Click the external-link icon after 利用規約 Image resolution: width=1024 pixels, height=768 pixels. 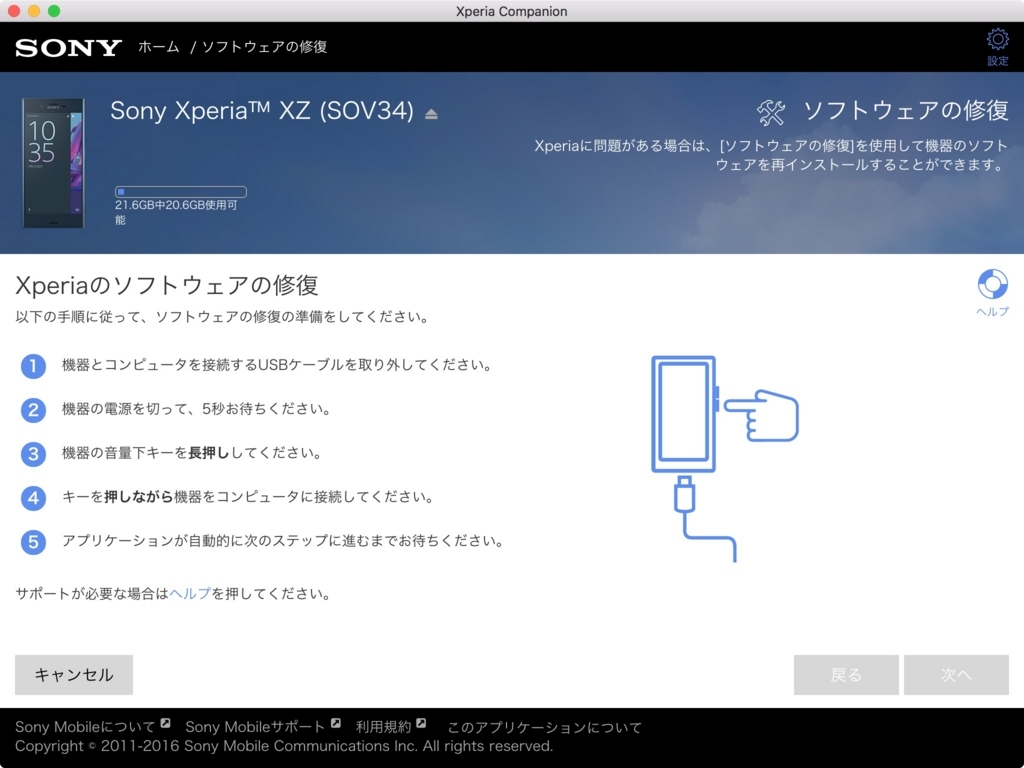click(421, 723)
